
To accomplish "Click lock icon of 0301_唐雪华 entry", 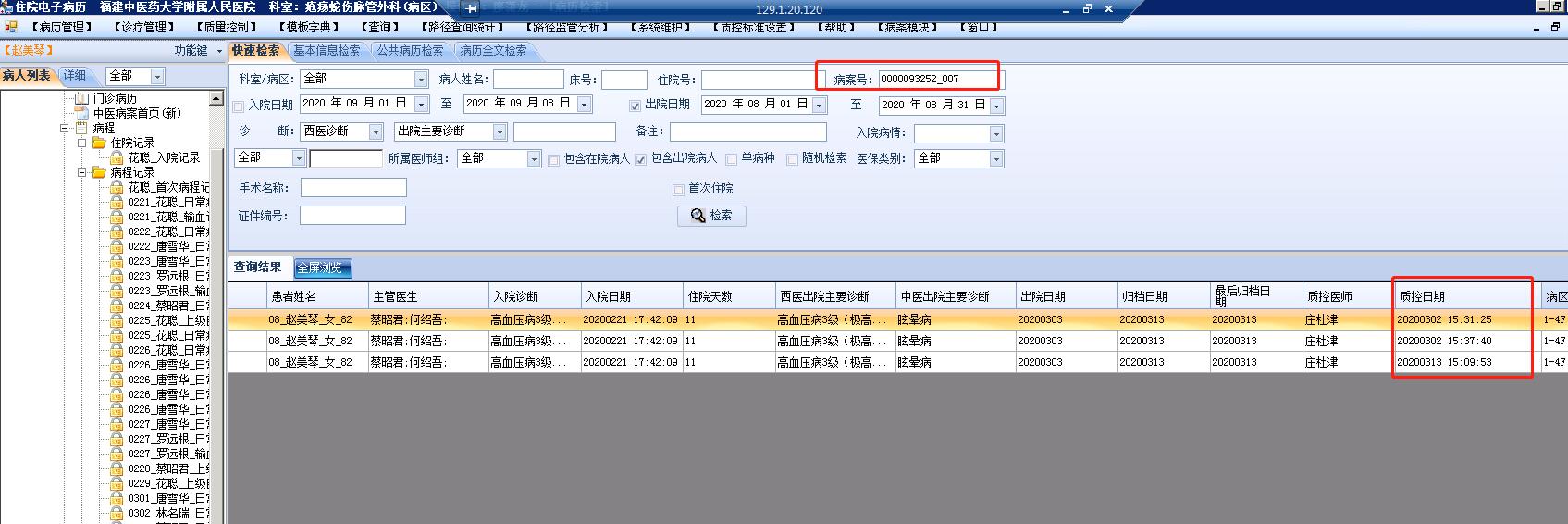I will coord(117,498).
